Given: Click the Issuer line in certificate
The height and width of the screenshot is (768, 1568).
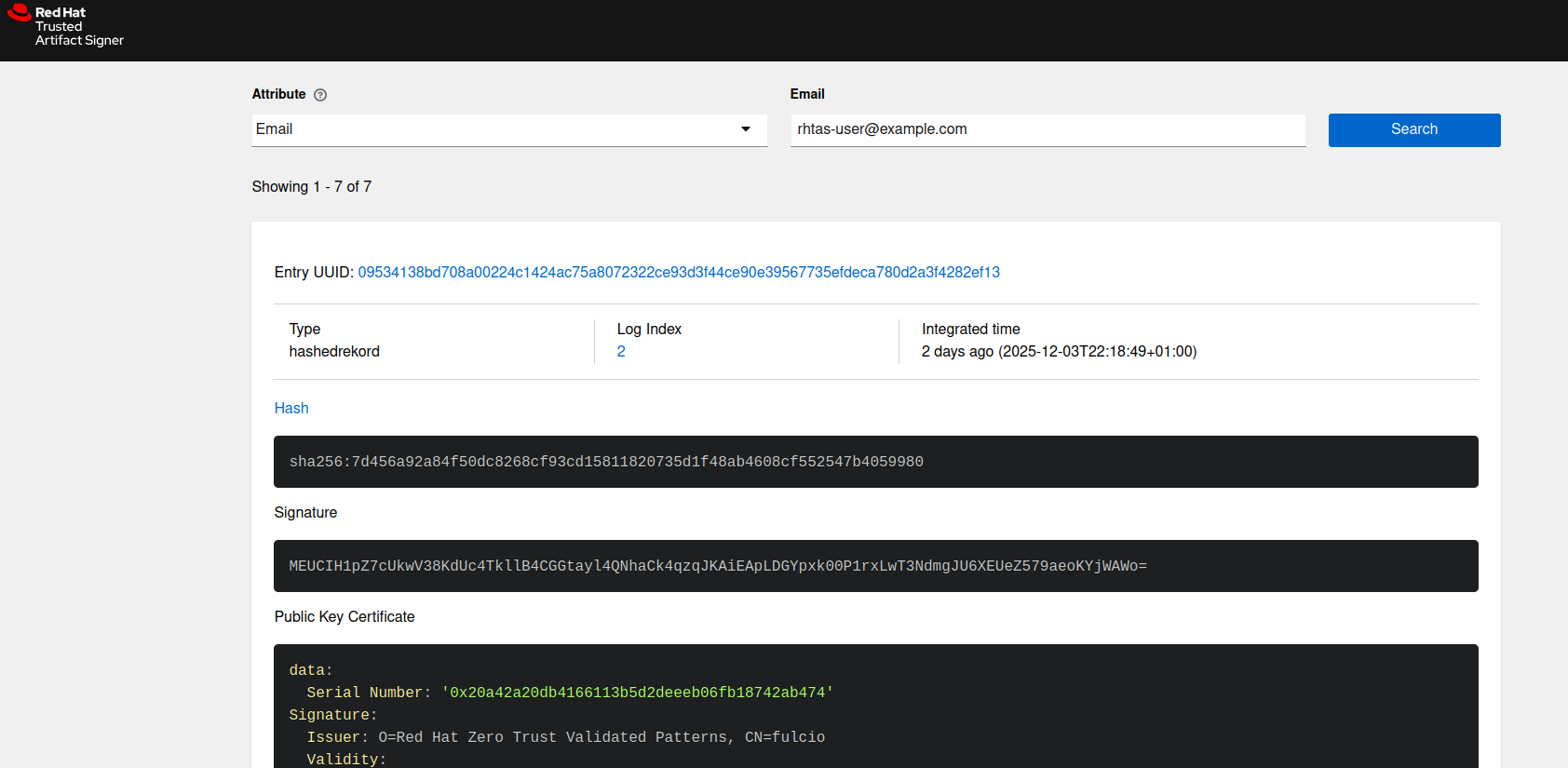Looking at the screenshot, I should [x=565, y=737].
